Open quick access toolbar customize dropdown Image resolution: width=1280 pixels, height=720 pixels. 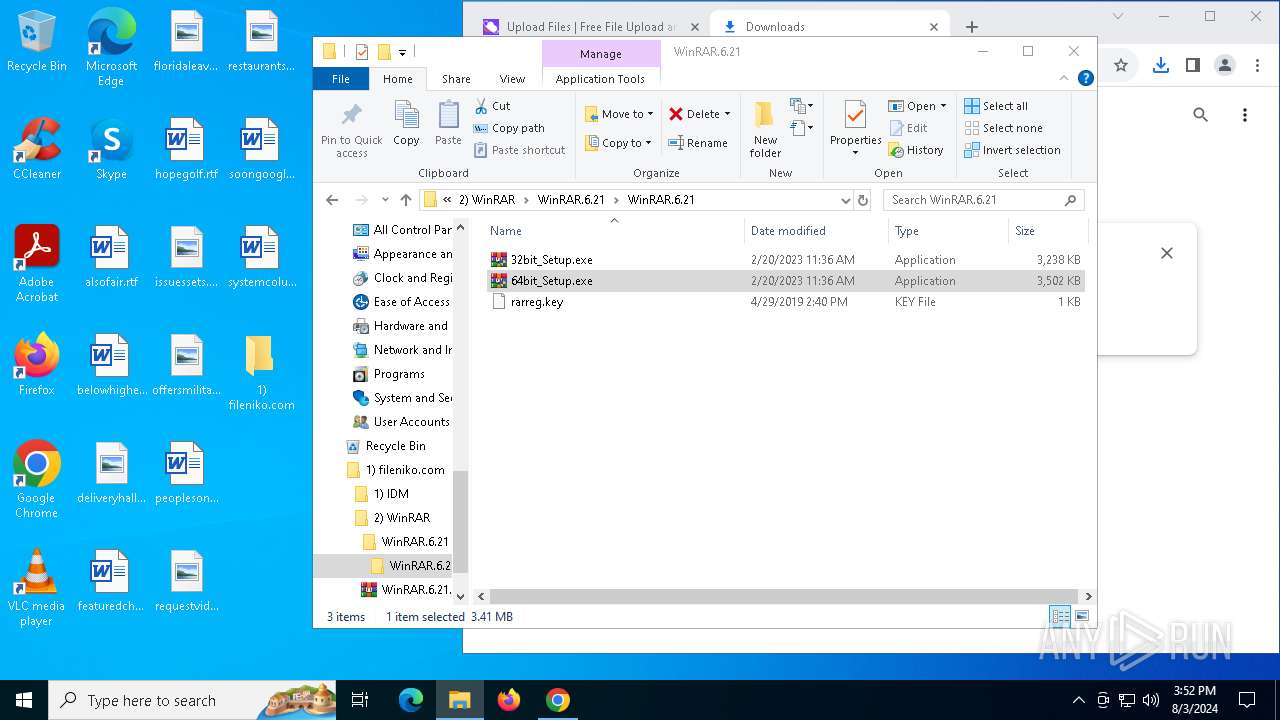(402, 52)
